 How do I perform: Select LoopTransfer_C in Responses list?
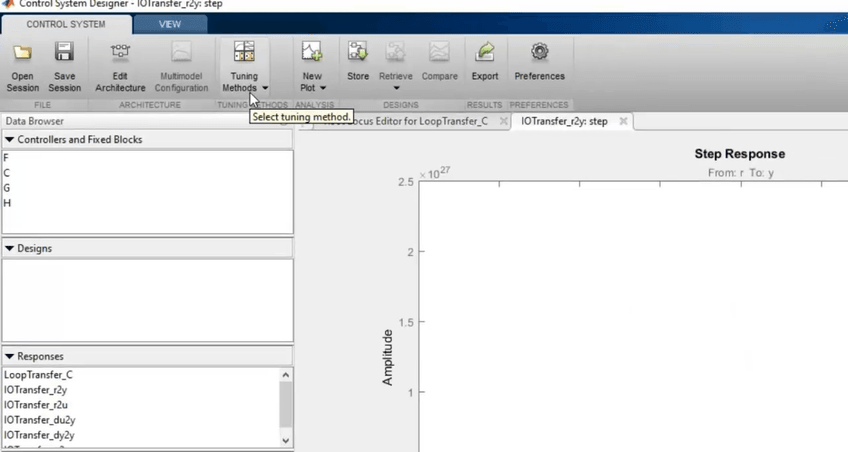click(x=38, y=375)
